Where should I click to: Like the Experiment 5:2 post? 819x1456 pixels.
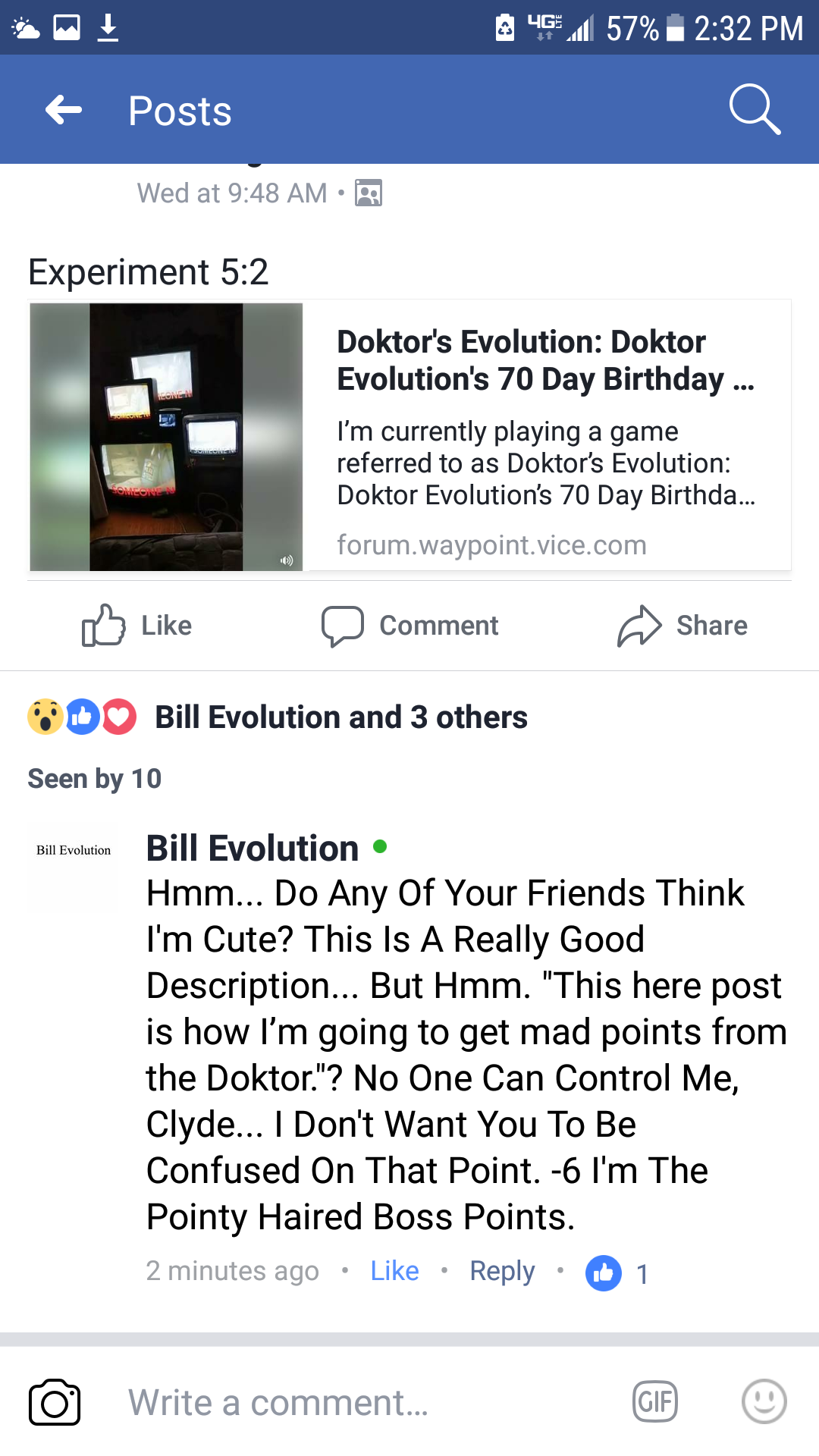(136, 626)
